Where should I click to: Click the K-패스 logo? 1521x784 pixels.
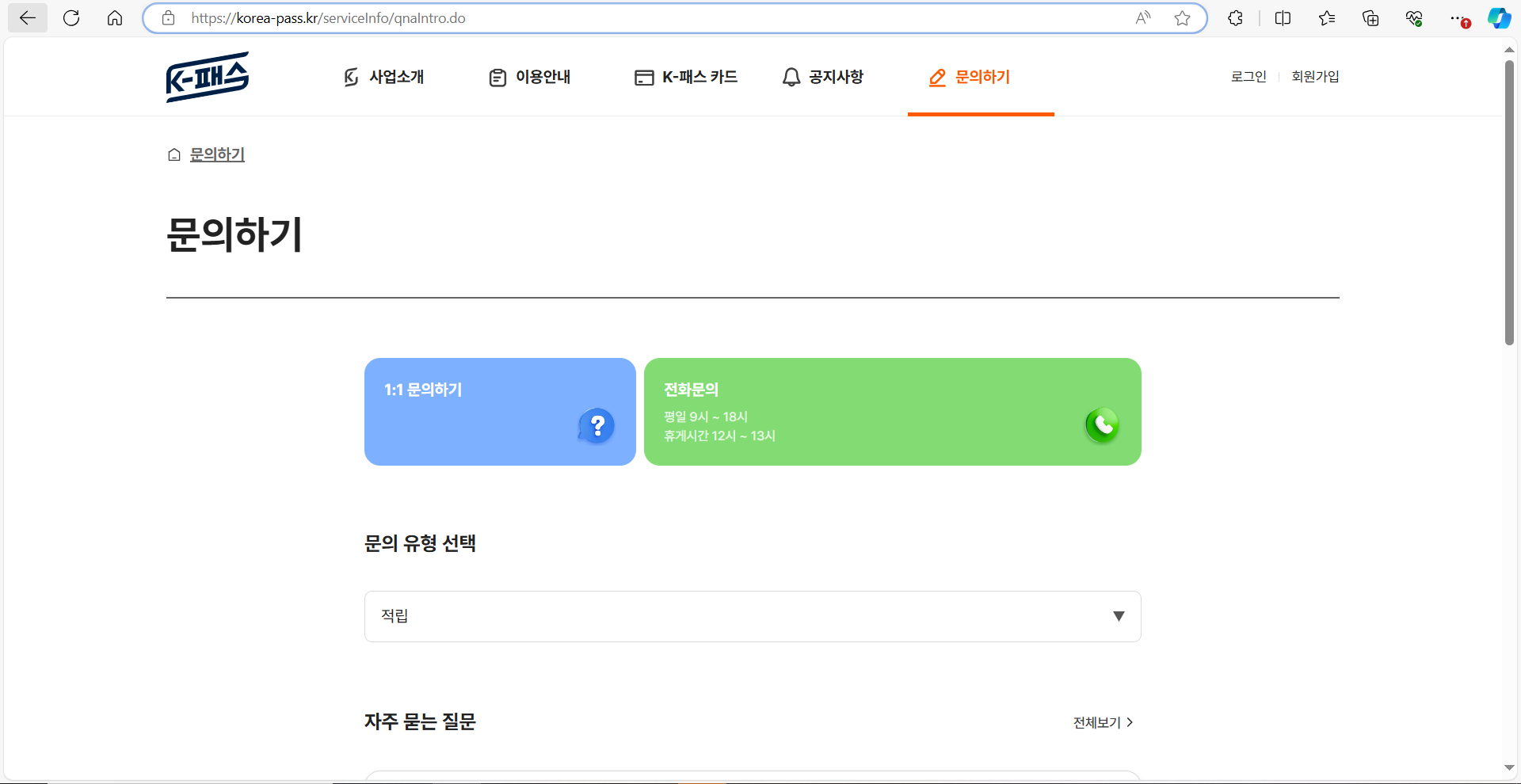click(208, 77)
